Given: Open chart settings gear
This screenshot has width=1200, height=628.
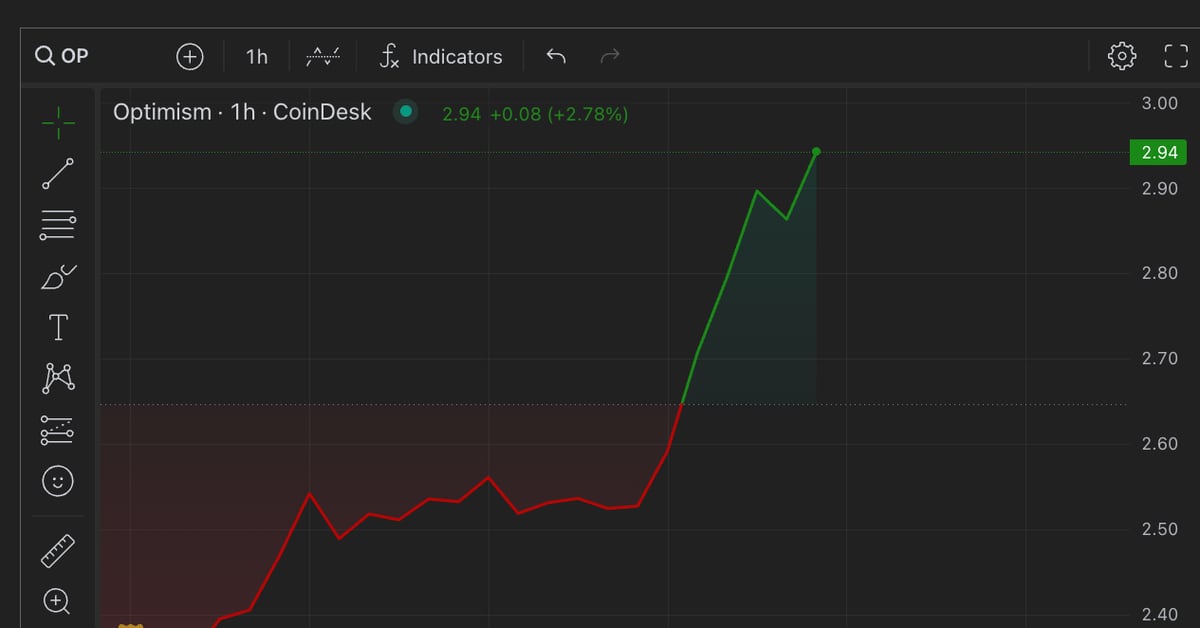Looking at the screenshot, I should (x=1122, y=56).
